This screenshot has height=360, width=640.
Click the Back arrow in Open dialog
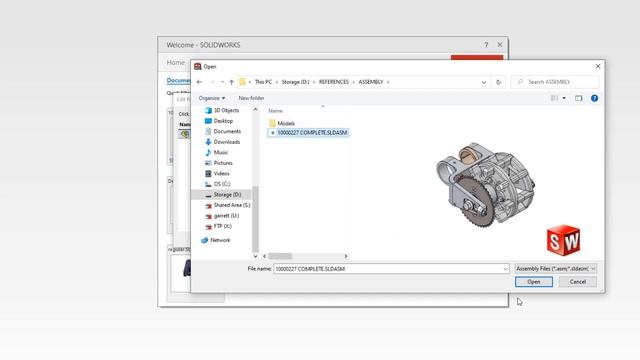199,82
